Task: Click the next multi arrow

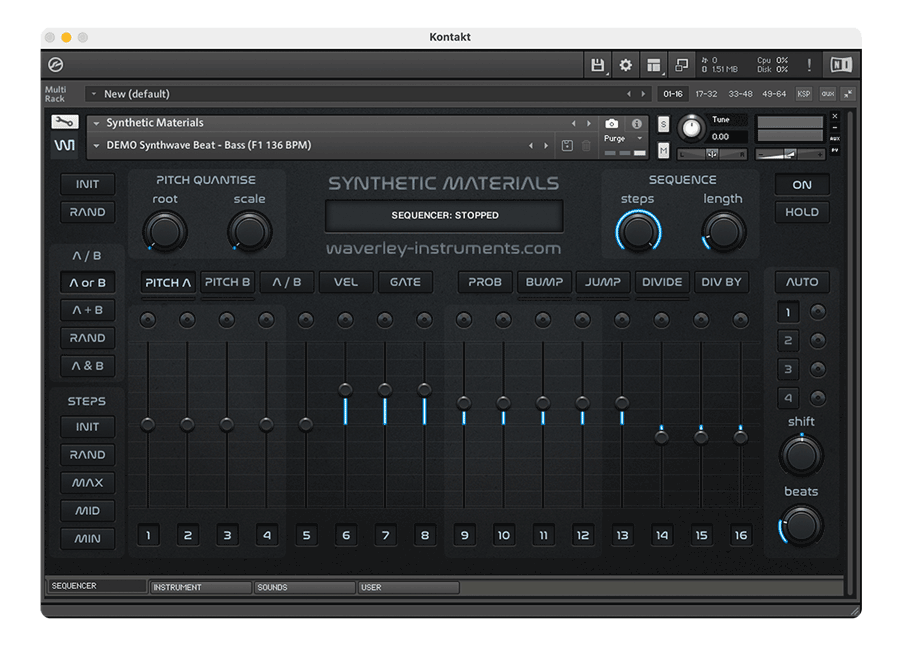Action: point(643,94)
